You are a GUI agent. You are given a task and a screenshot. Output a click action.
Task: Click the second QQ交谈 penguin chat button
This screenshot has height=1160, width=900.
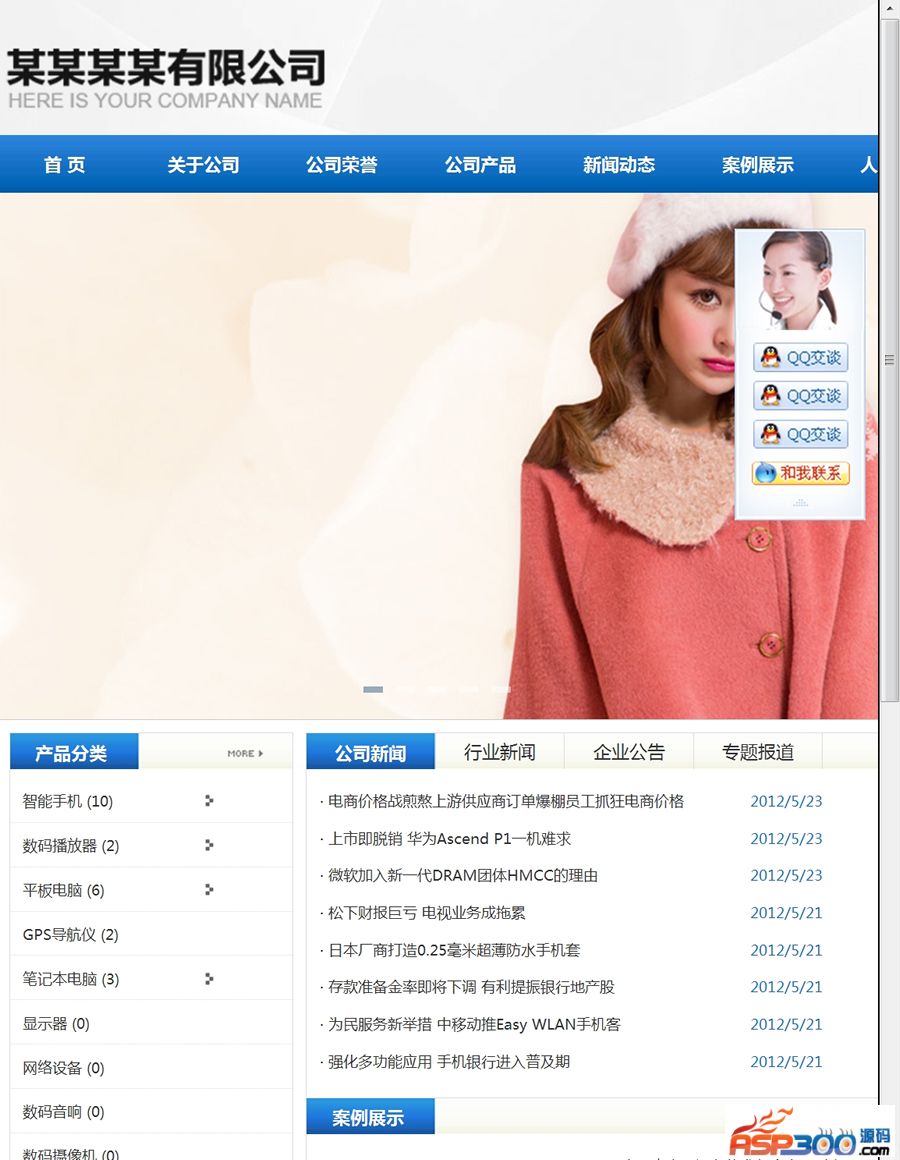tap(800, 395)
